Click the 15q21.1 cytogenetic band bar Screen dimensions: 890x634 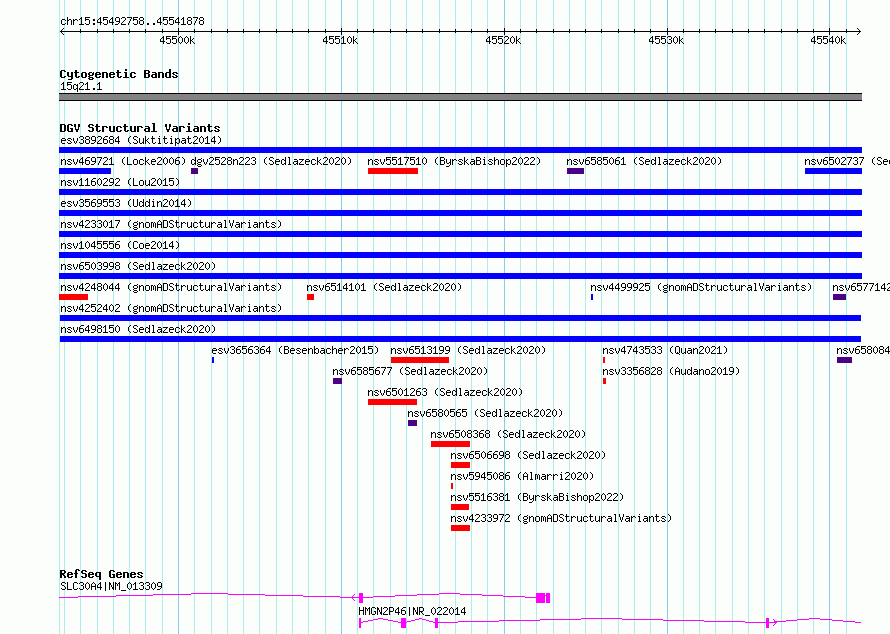click(460, 97)
